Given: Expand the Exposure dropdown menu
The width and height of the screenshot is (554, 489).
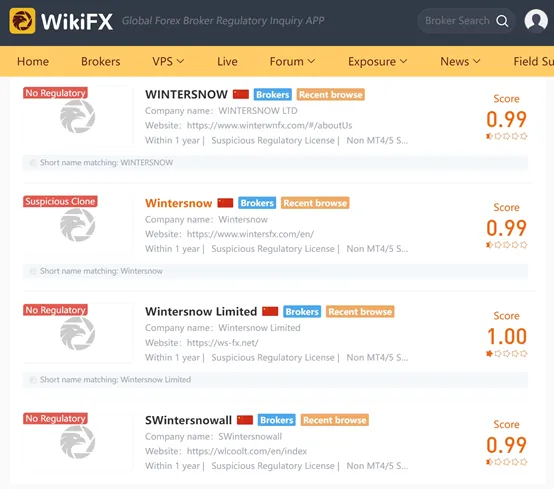Looking at the screenshot, I should click(377, 61).
